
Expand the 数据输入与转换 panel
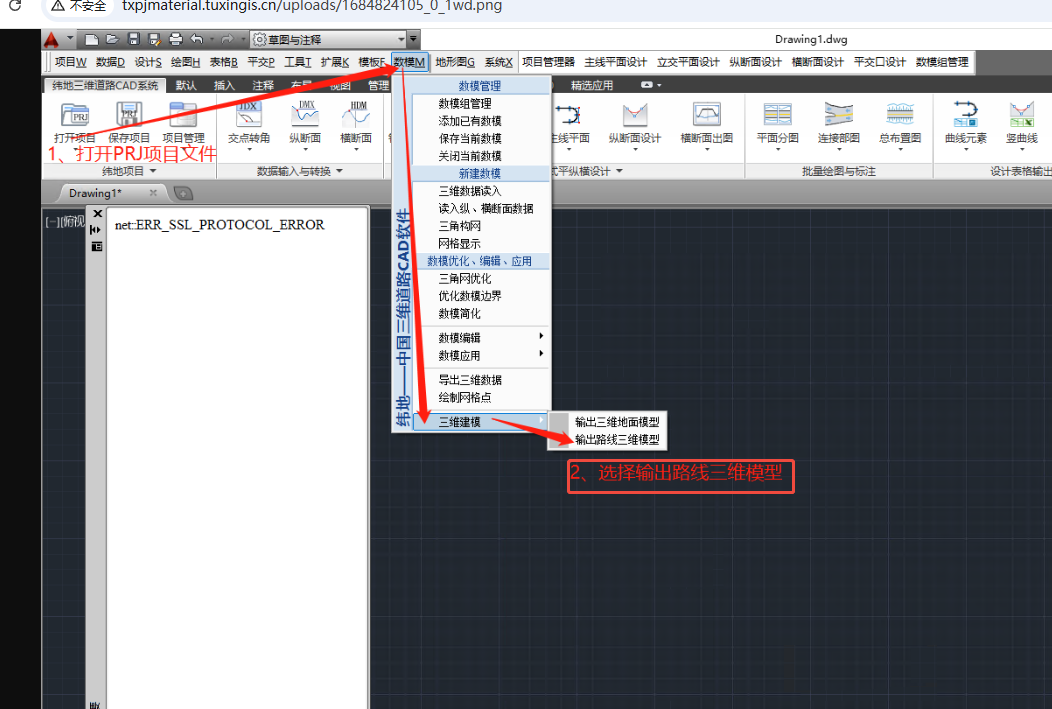click(339, 171)
